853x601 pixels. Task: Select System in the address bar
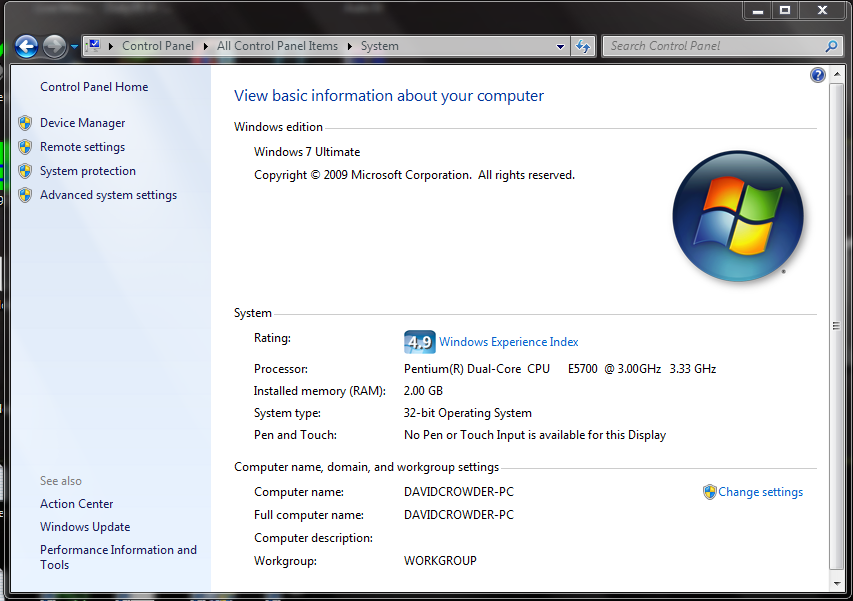coord(380,46)
